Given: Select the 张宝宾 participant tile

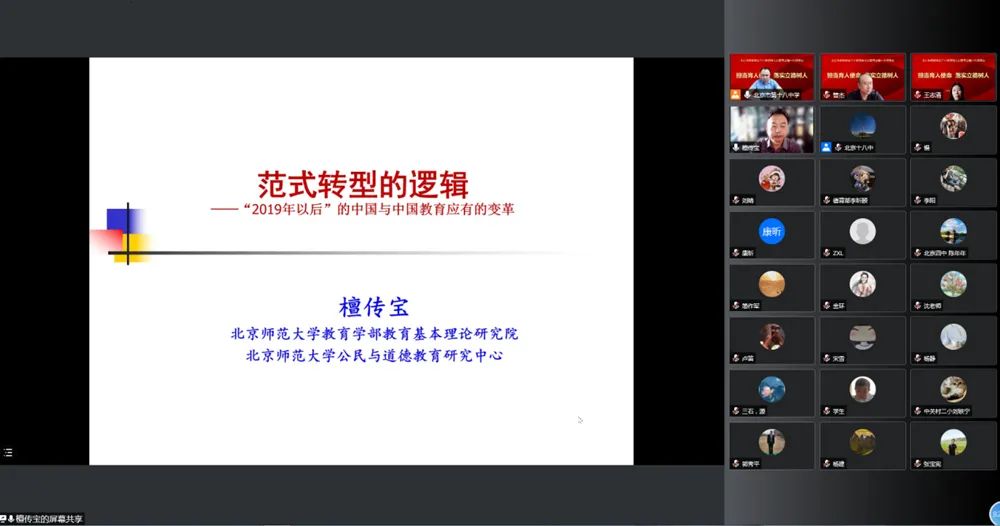Looking at the screenshot, I should (x=952, y=445).
